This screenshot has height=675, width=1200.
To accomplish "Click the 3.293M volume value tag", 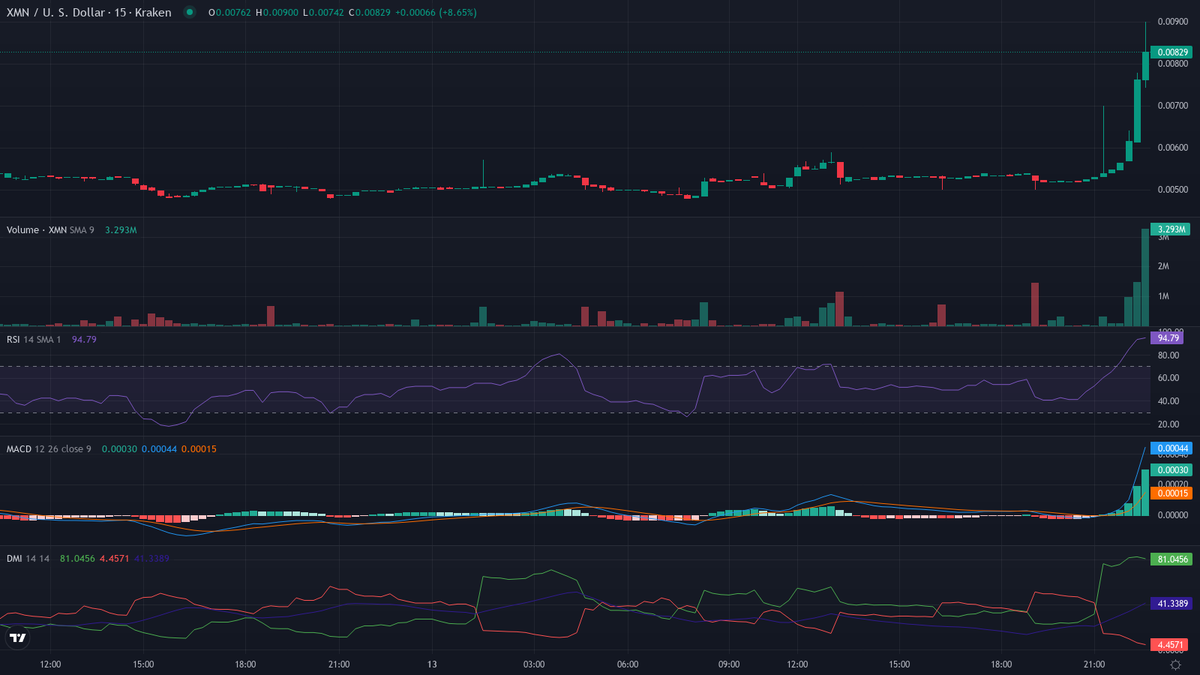I will pos(1170,229).
